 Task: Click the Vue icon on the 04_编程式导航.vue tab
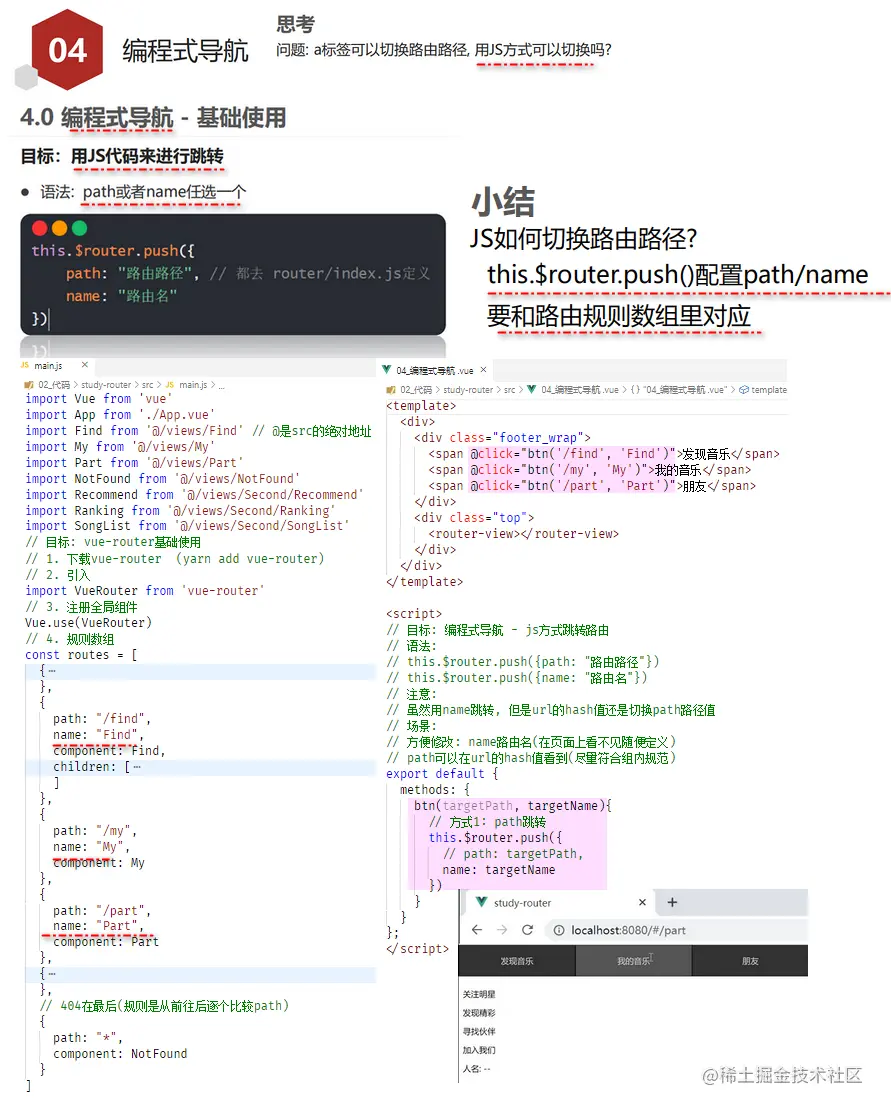pos(387,369)
